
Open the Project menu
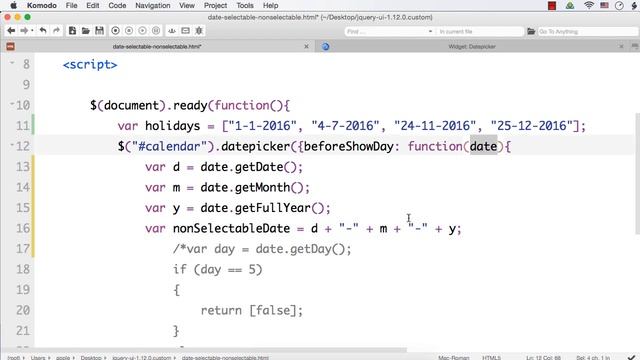pos(216,5)
